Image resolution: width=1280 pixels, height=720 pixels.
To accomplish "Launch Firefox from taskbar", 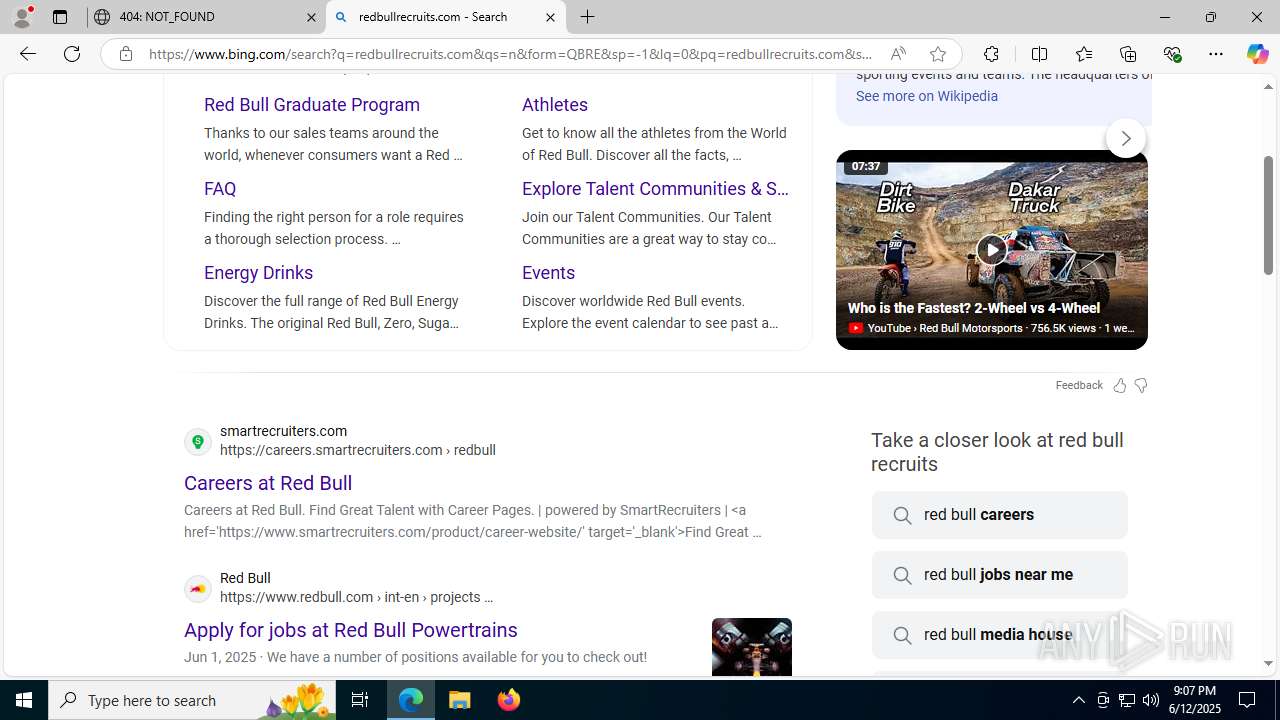I will pos(509,700).
